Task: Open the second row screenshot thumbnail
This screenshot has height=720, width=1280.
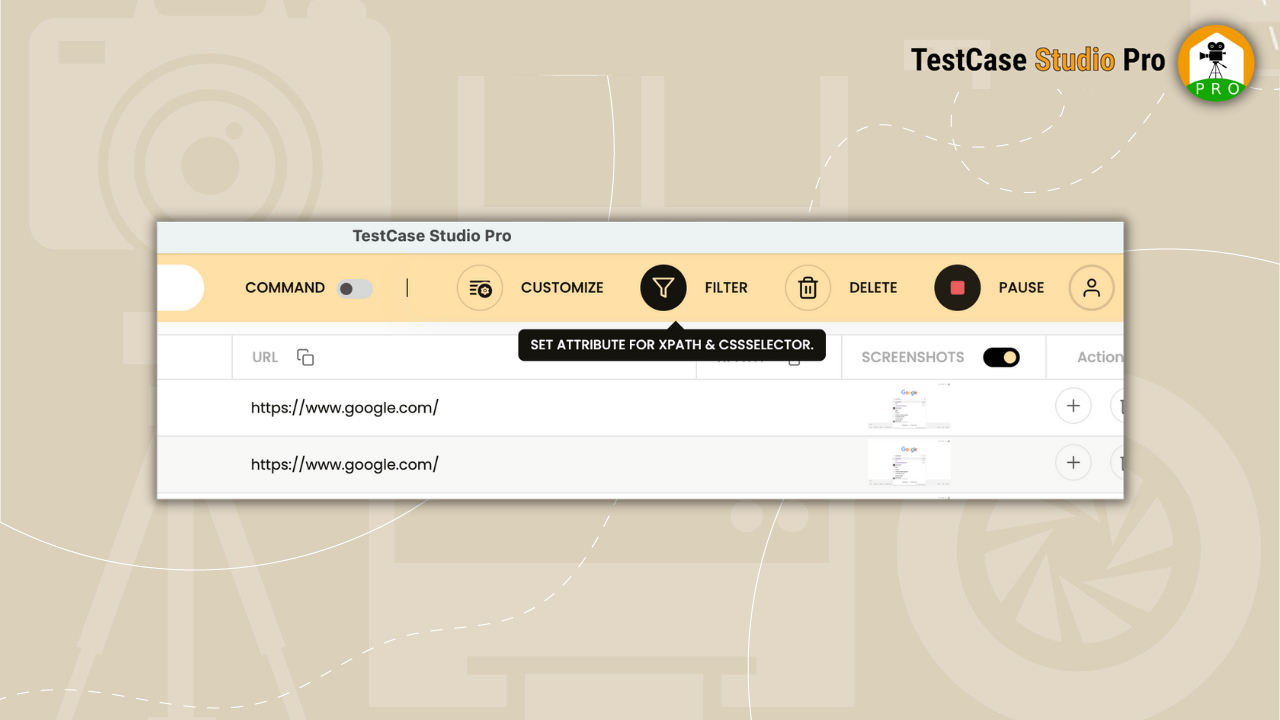Action: [909, 463]
